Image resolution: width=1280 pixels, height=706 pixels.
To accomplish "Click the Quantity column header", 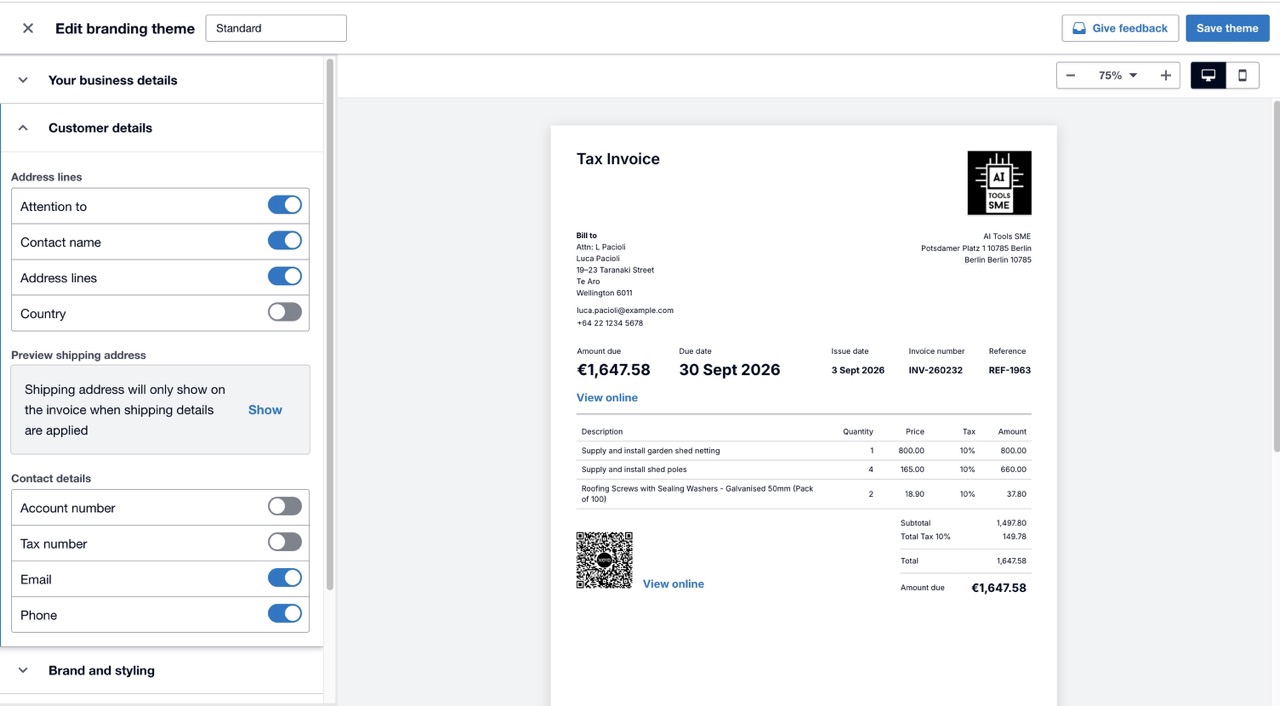I will coord(858,432).
